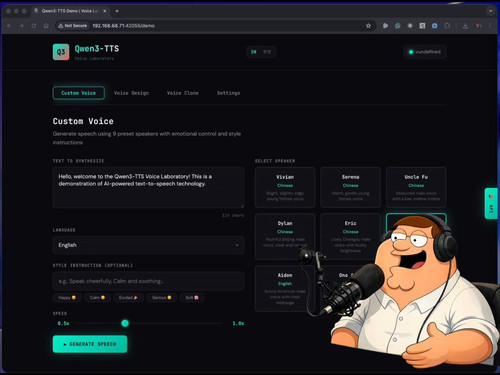This screenshot has width=500, height=375.
Task: Open the browser home icon
Action: [46, 26]
